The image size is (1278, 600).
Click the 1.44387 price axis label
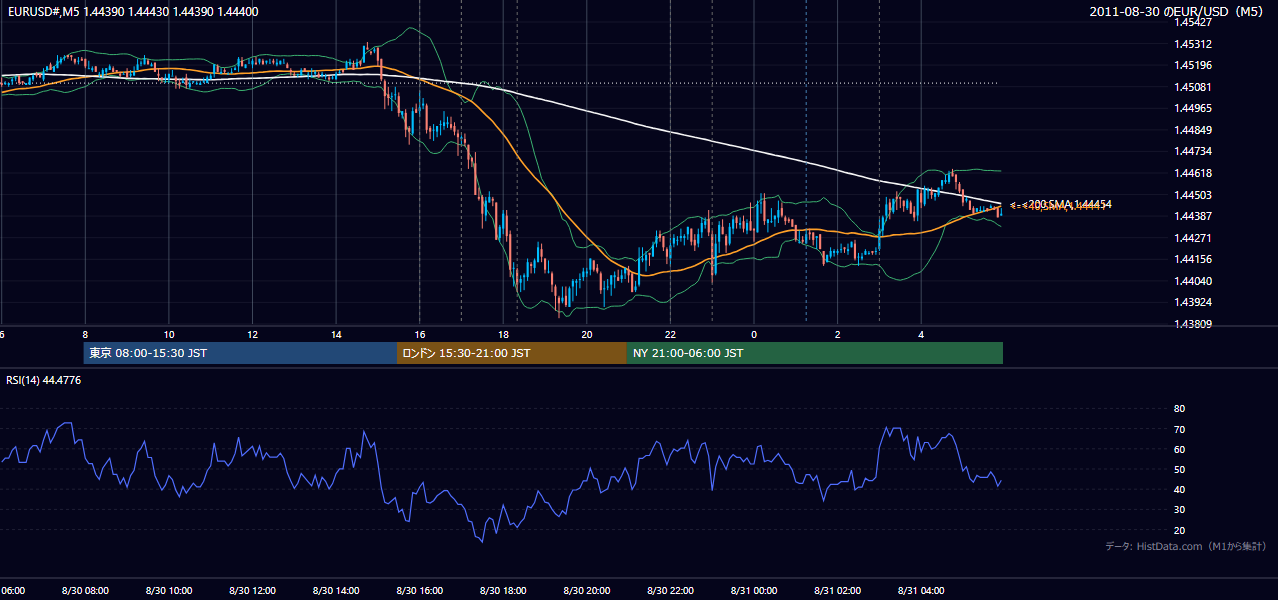pos(1192,216)
